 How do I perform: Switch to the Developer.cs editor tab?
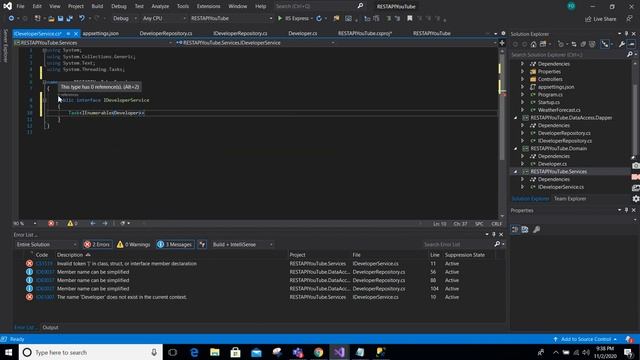[302, 33]
